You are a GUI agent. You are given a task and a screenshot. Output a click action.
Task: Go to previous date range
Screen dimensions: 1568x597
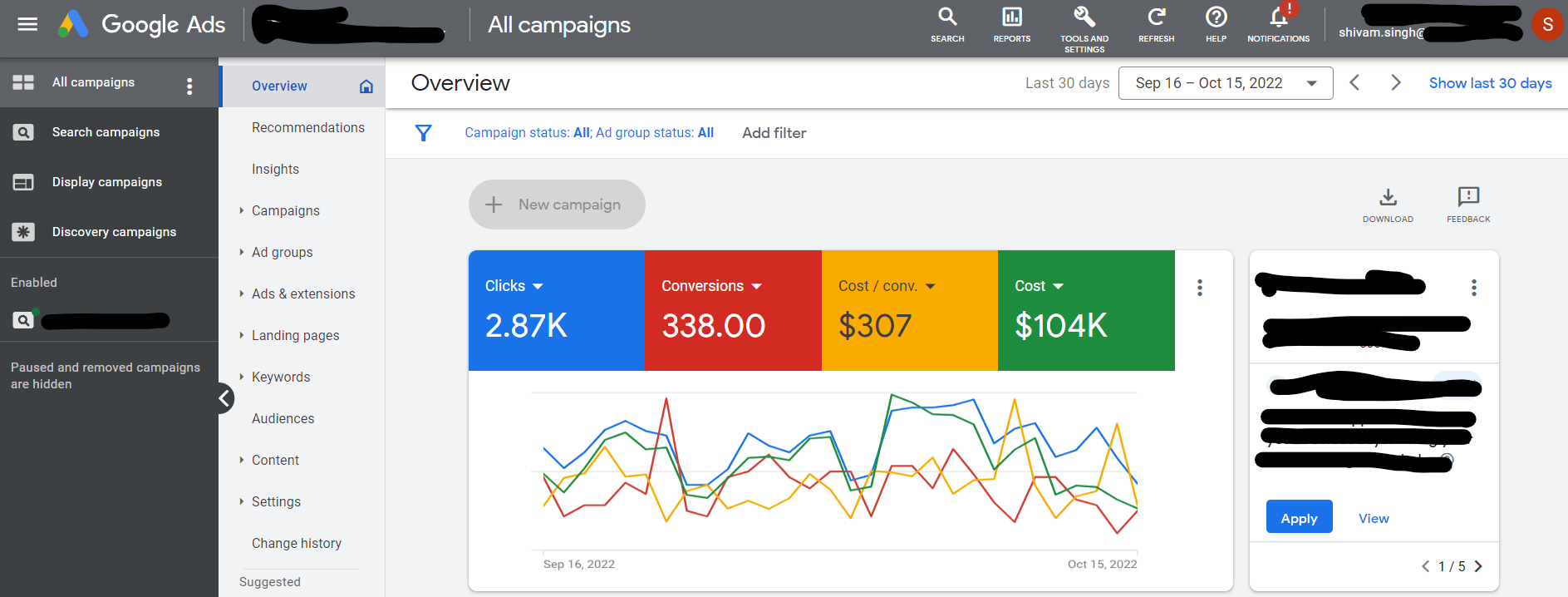(1354, 83)
